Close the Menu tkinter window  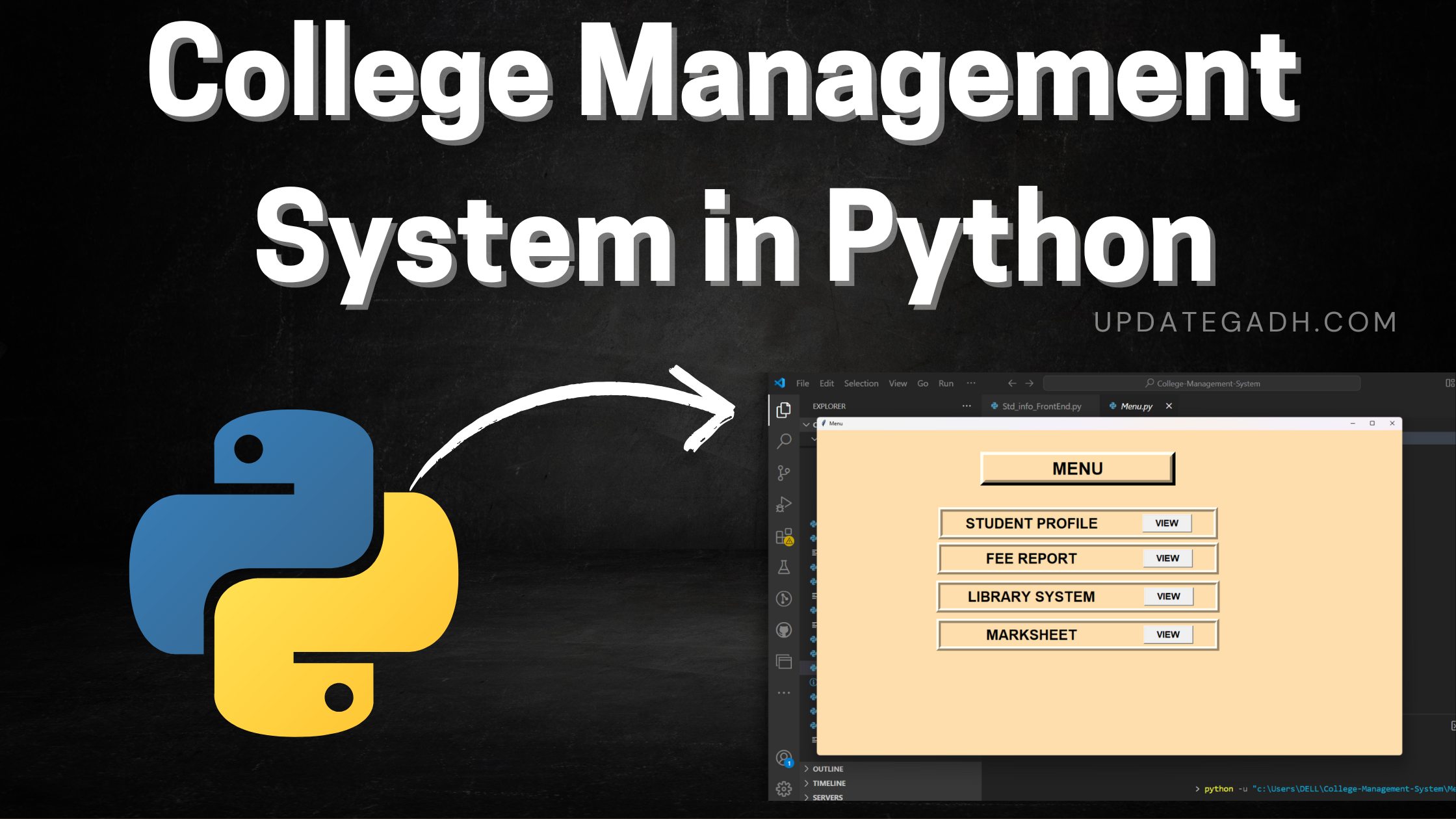pos(1392,423)
